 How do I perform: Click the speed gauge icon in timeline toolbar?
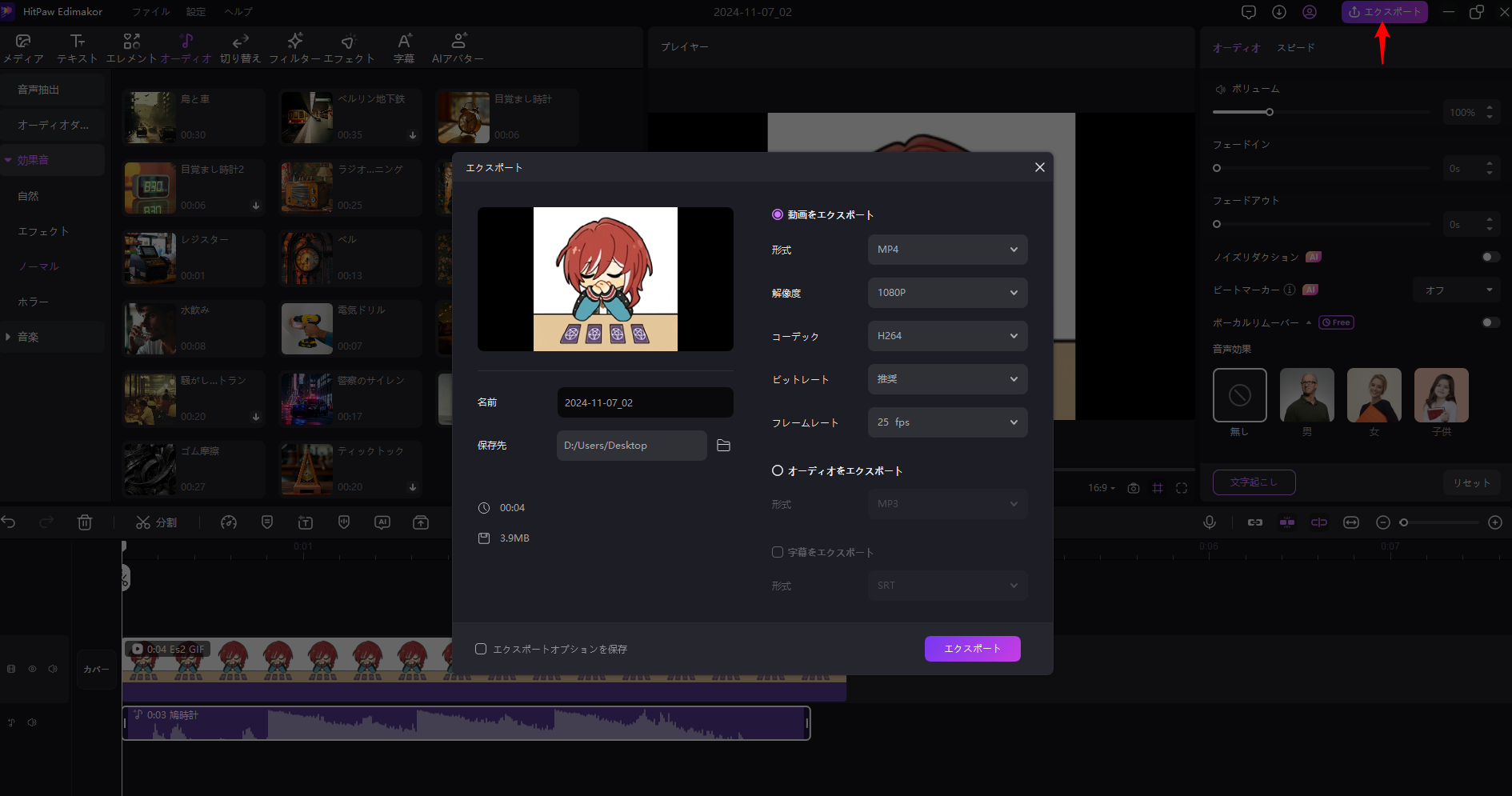click(x=229, y=522)
